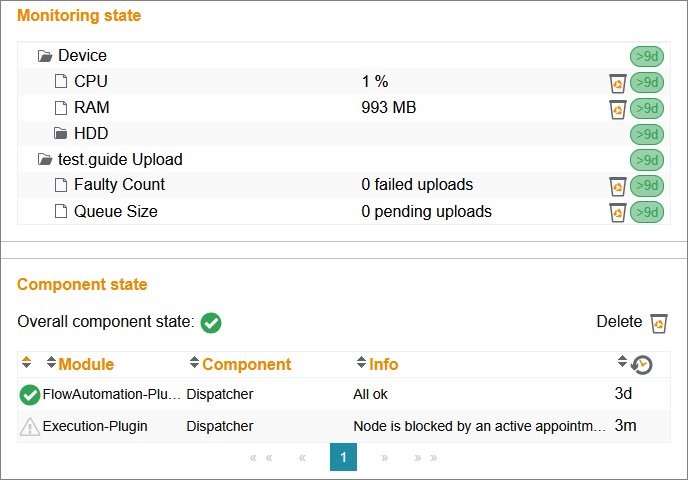Select page 1 in the pagination

[x=343, y=457]
